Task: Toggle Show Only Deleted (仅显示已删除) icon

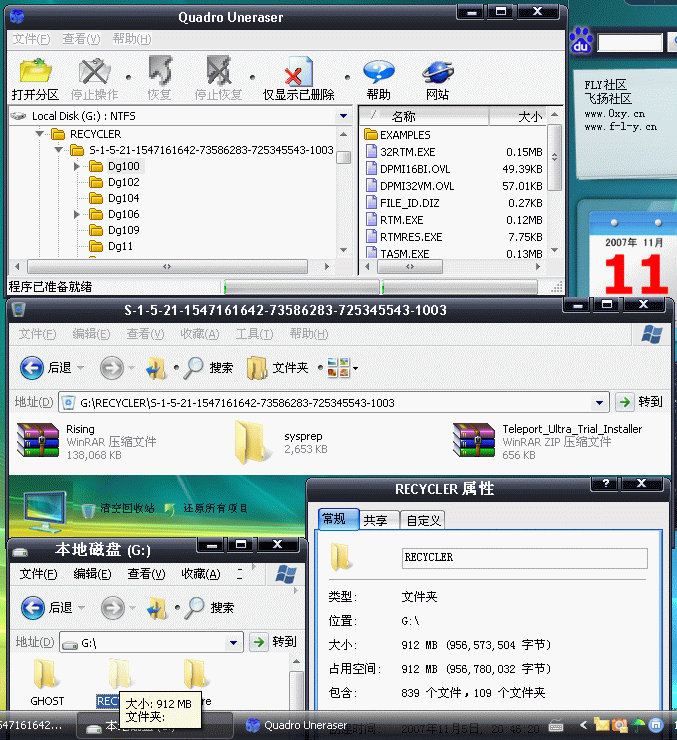Action: [298, 72]
